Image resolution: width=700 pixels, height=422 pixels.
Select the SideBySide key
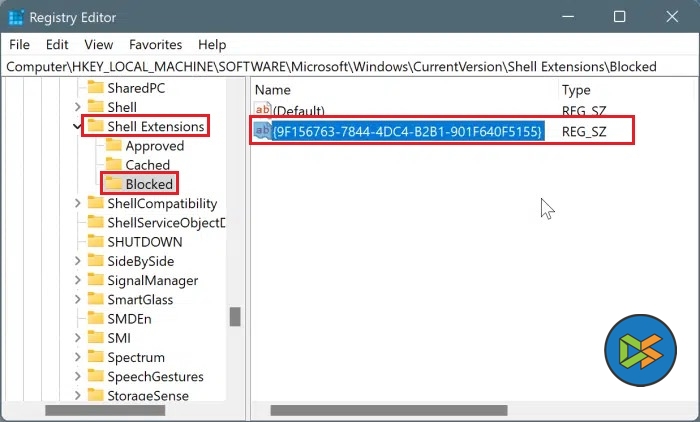point(141,261)
